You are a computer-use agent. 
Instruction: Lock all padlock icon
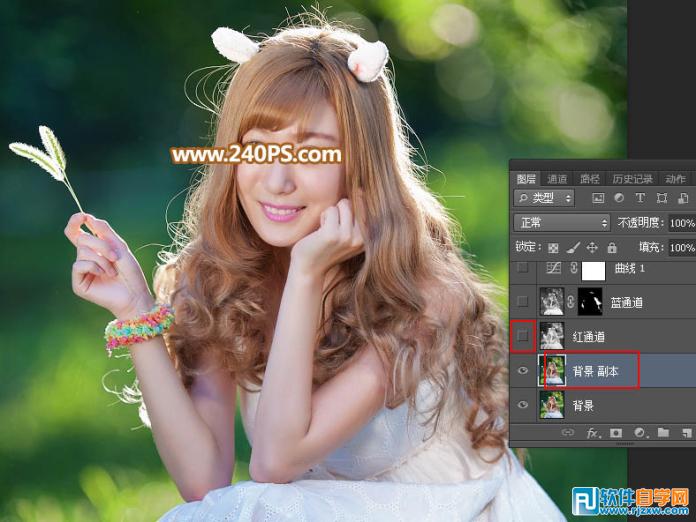(612, 247)
